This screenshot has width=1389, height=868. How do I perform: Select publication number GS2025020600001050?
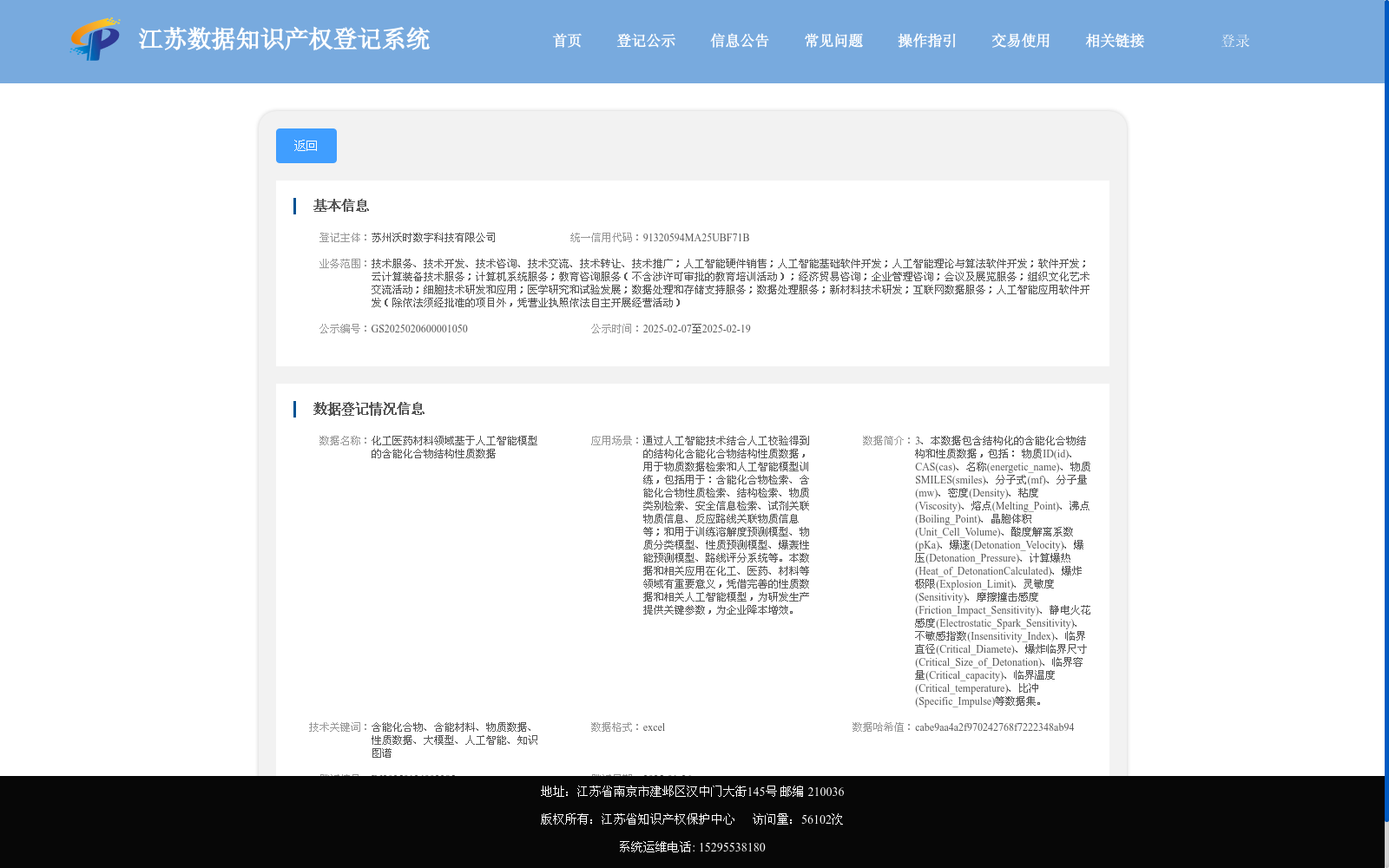click(419, 329)
